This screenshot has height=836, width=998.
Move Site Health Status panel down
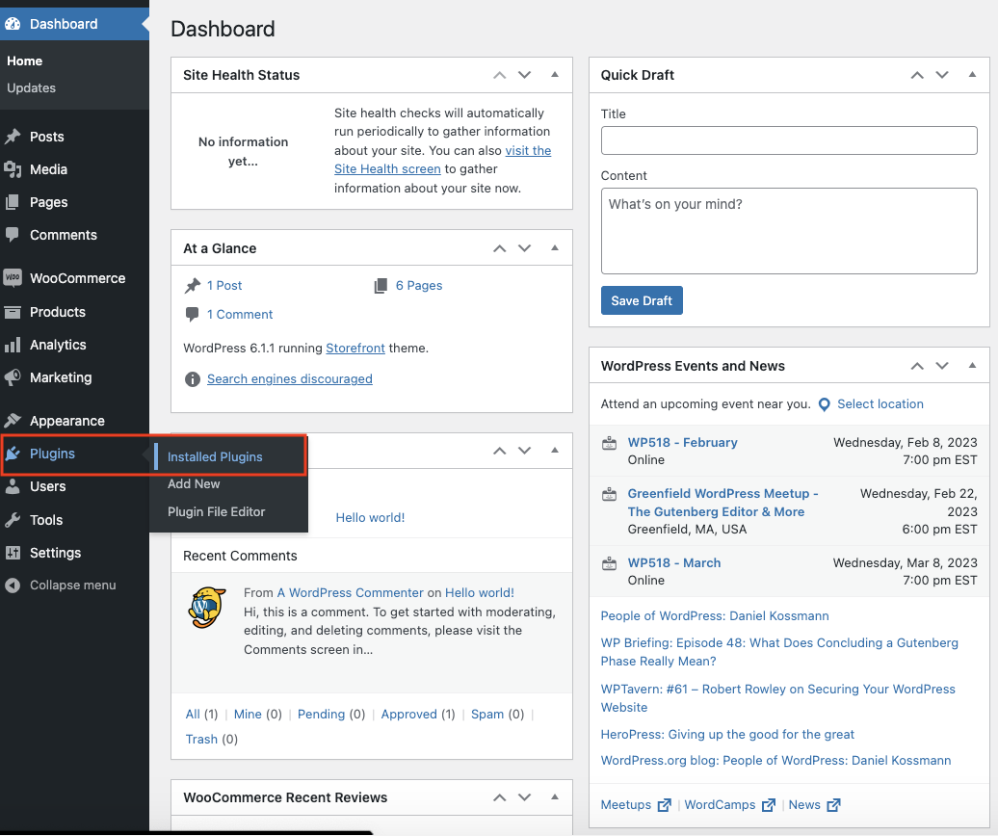(524, 75)
